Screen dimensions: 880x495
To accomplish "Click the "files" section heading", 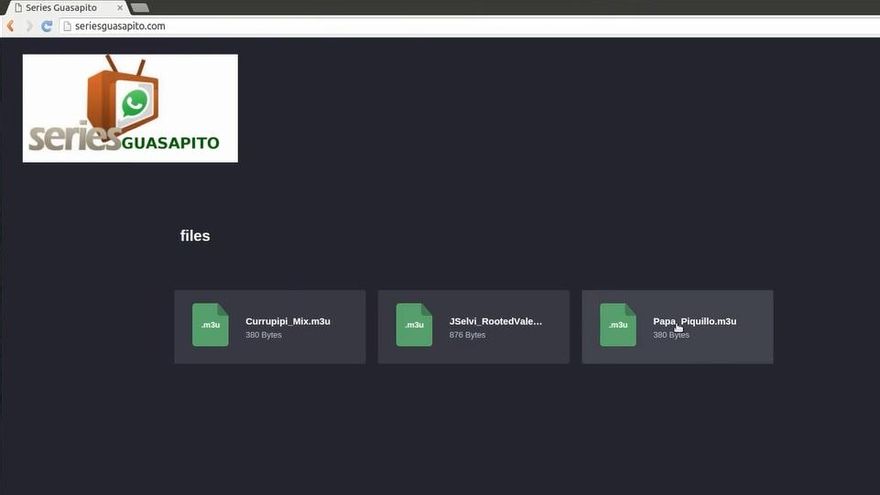I will [195, 236].
